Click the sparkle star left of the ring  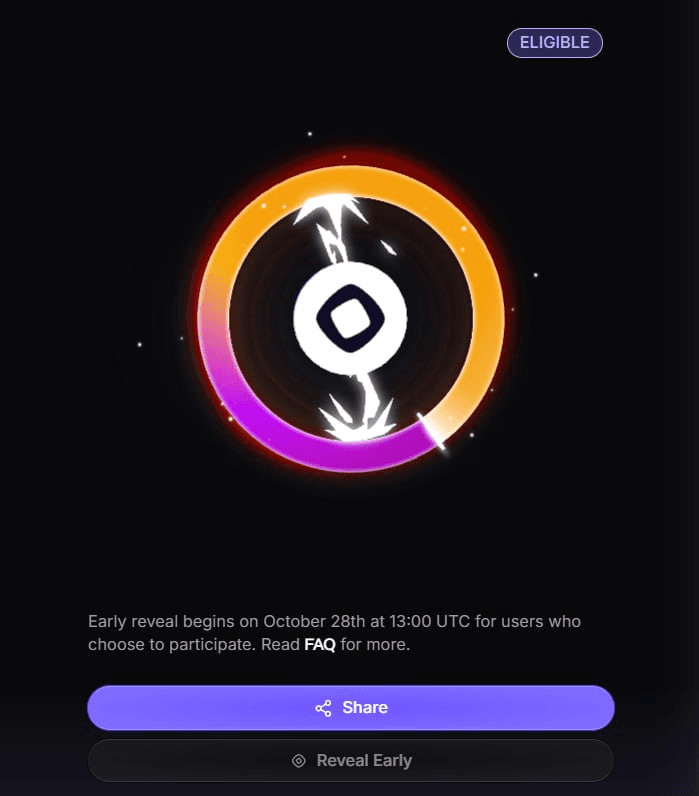[x=140, y=345]
